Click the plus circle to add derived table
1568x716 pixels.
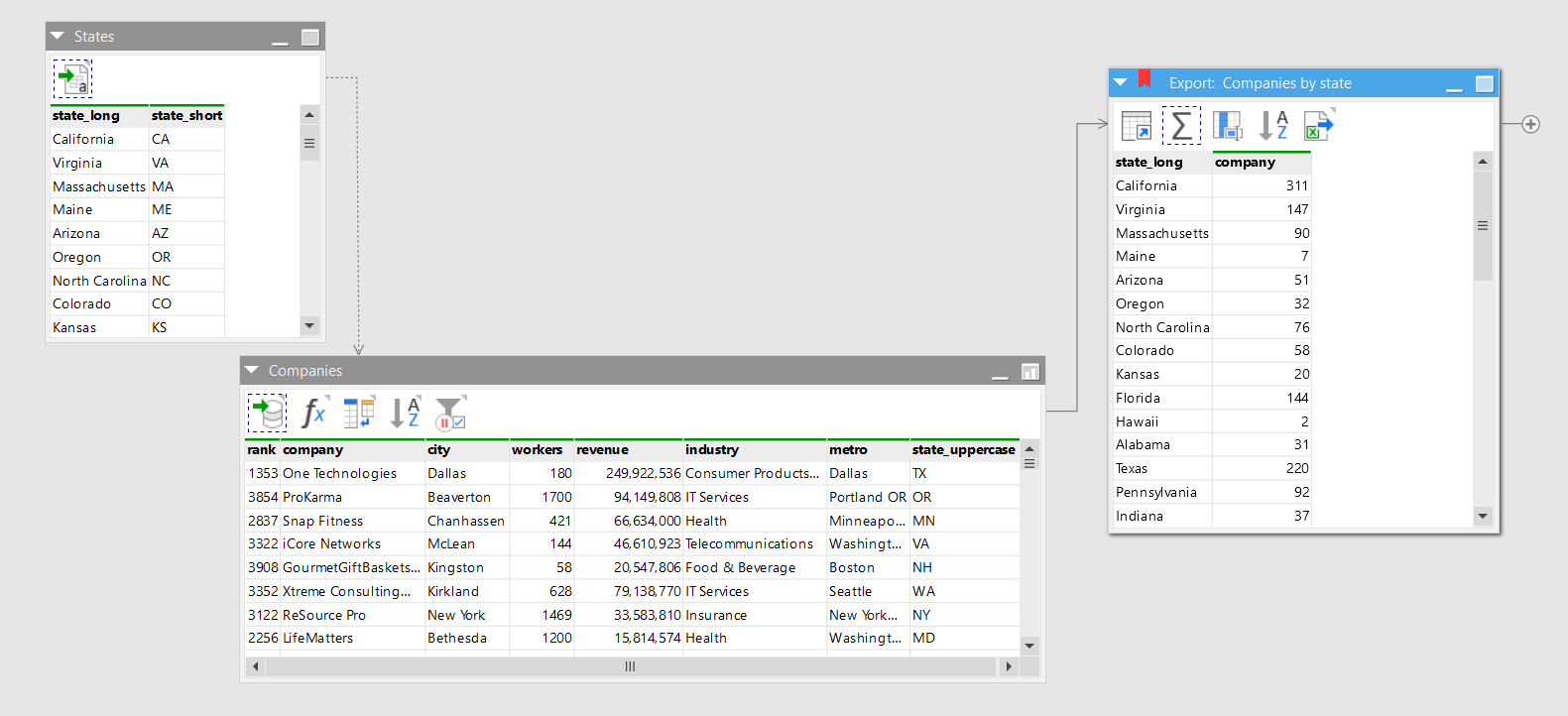[x=1531, y=124]
